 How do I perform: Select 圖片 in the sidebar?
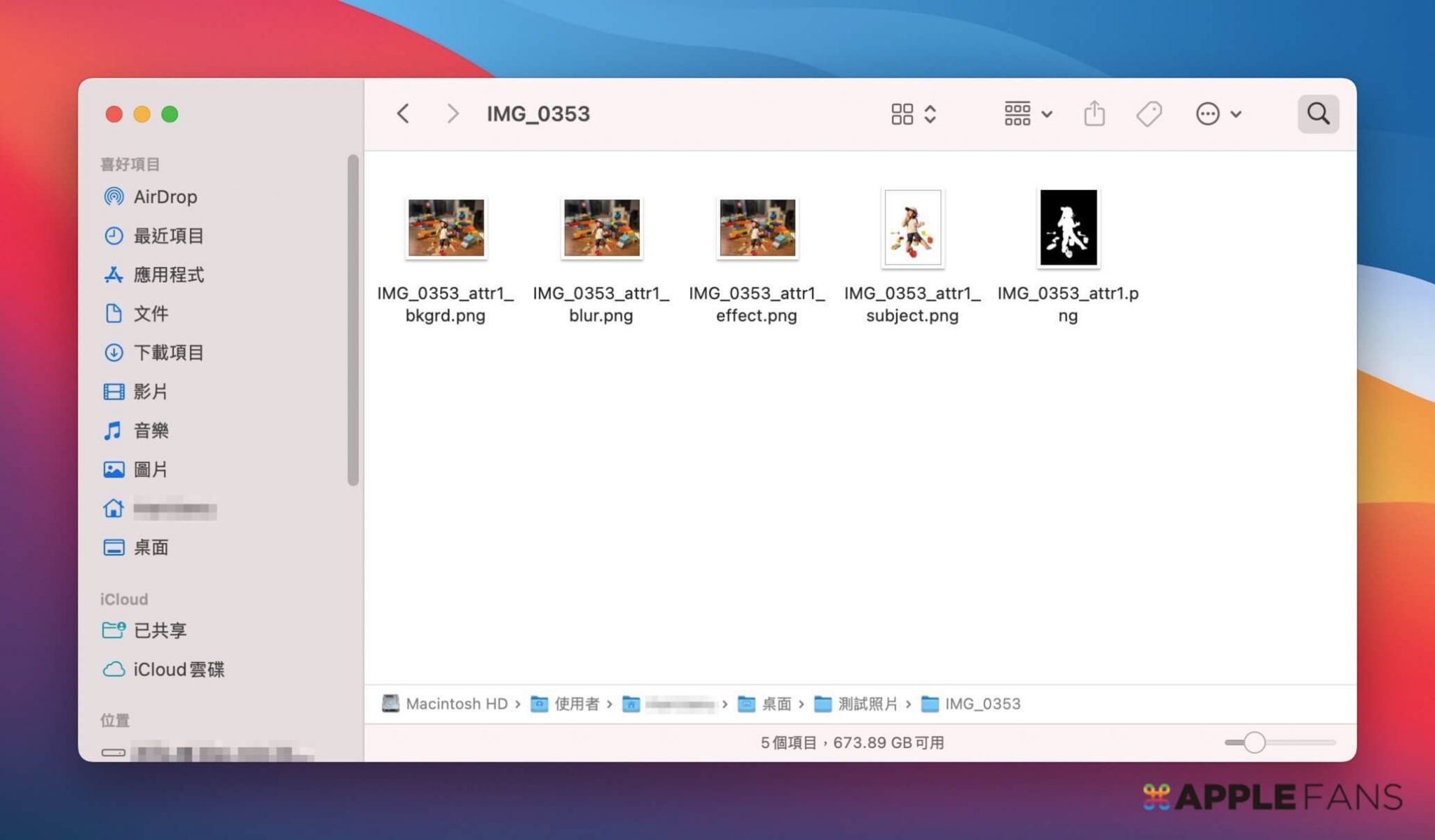(150, 469)
